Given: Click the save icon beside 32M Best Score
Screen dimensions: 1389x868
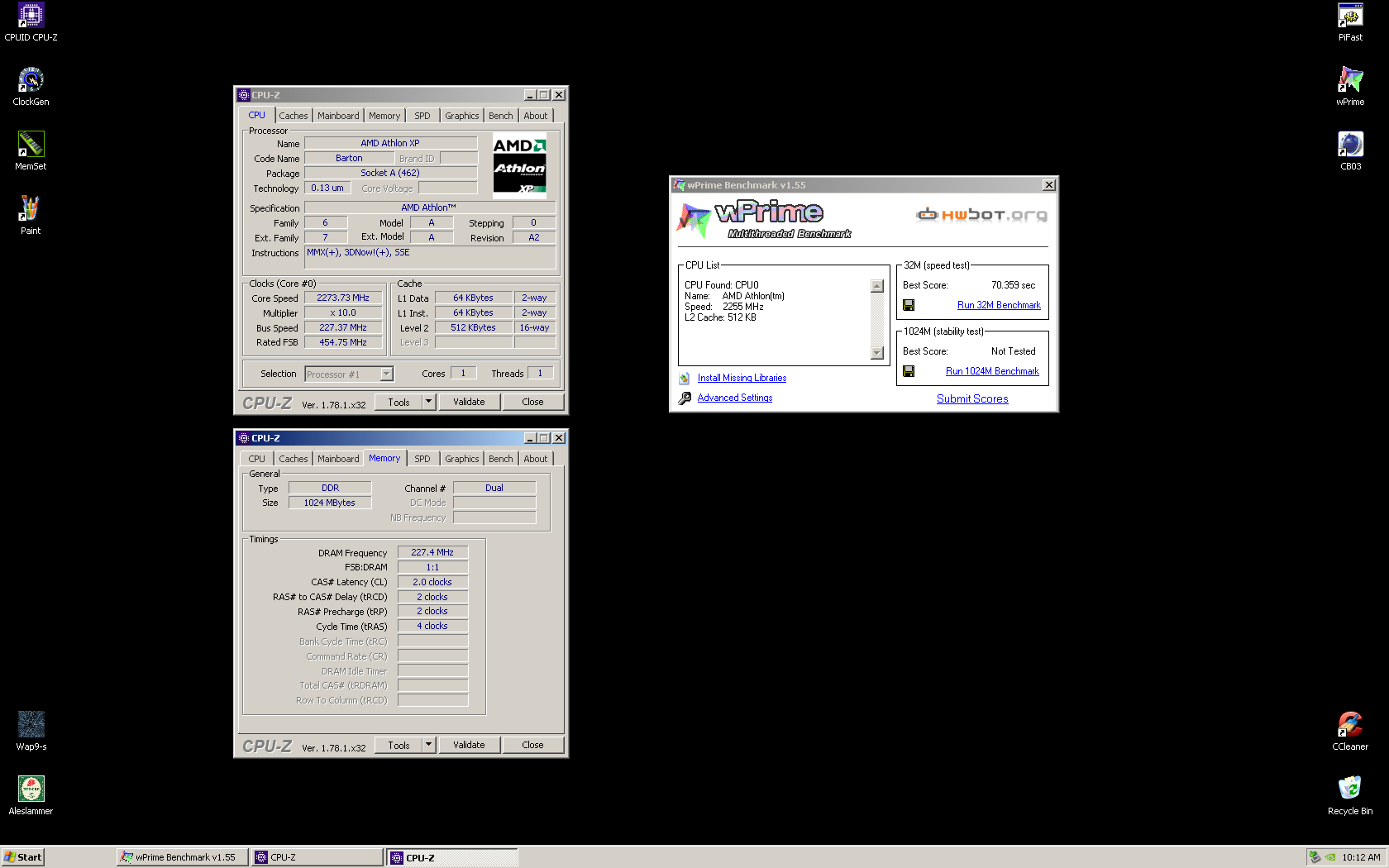Looking at the screenshot, I should point(909,305).
